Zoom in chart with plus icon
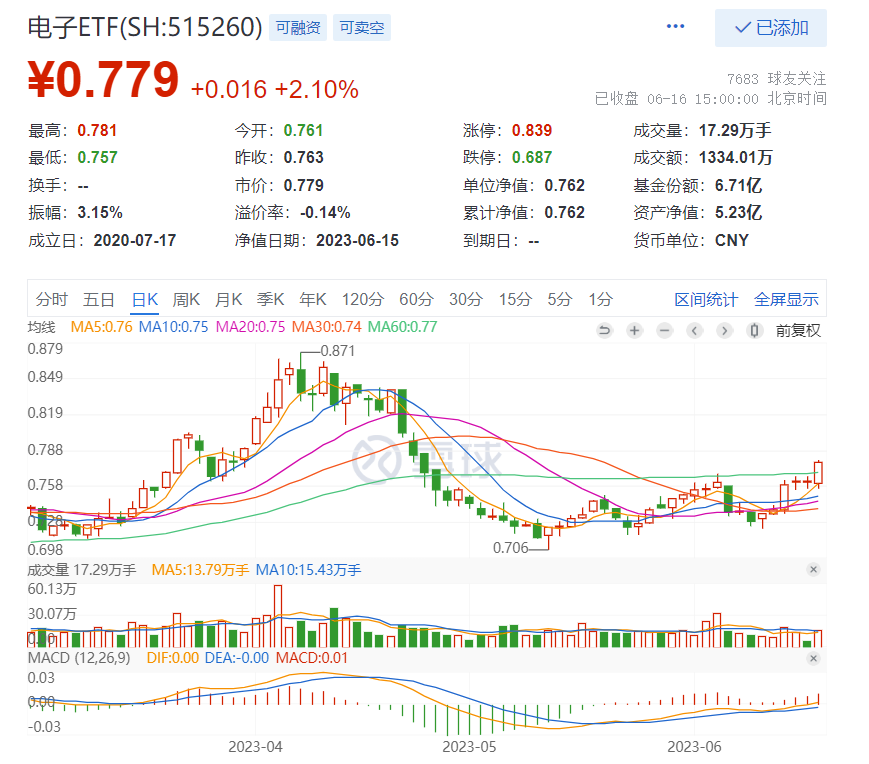Image resolution: width=869 pixels, height=764 pixels. [x=634, y=331]
